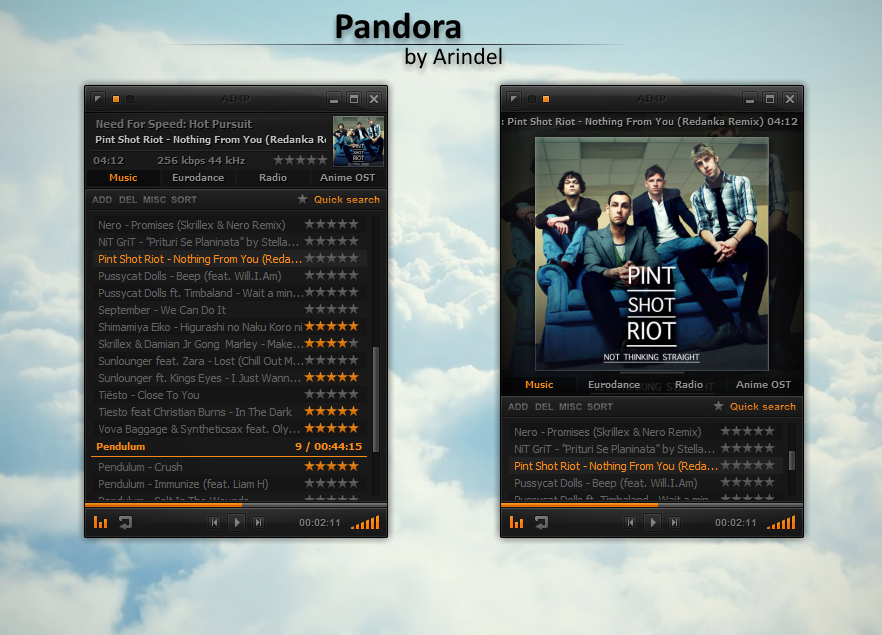The width and height of the screenshot is (882, 635).
Task: Click lit orange square toggle in small-cover titlebar
Action: pyautogui.click(x=116, y=99)
